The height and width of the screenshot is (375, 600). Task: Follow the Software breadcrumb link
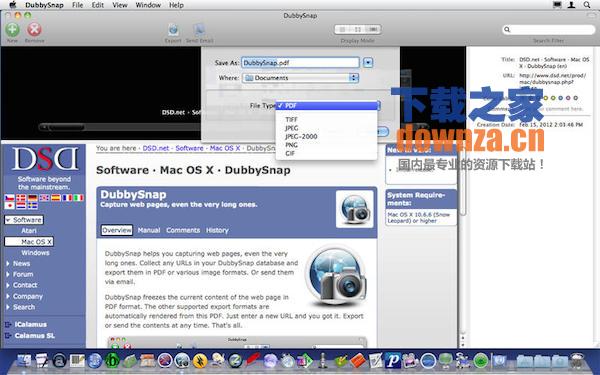tap(189, 148)
